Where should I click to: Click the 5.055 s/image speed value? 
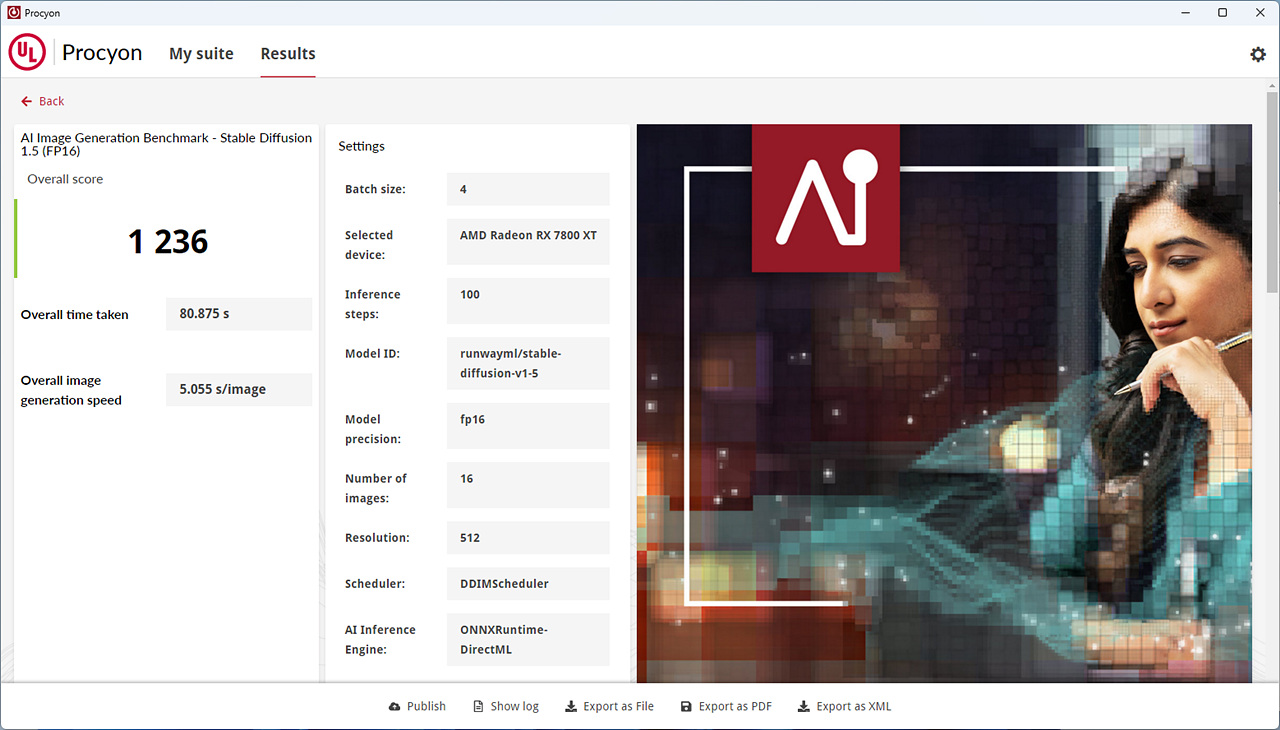point(239,389)
